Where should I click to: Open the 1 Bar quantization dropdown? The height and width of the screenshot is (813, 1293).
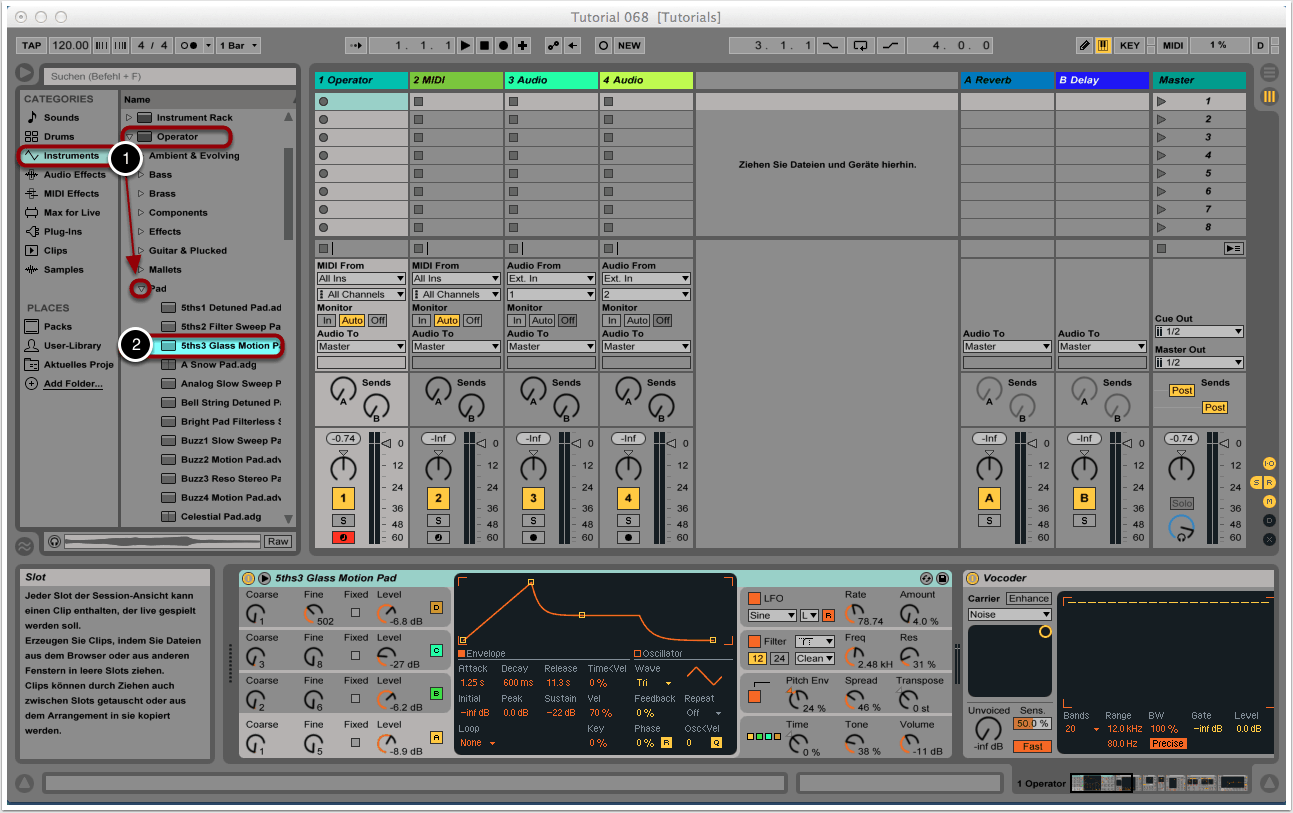240,46
